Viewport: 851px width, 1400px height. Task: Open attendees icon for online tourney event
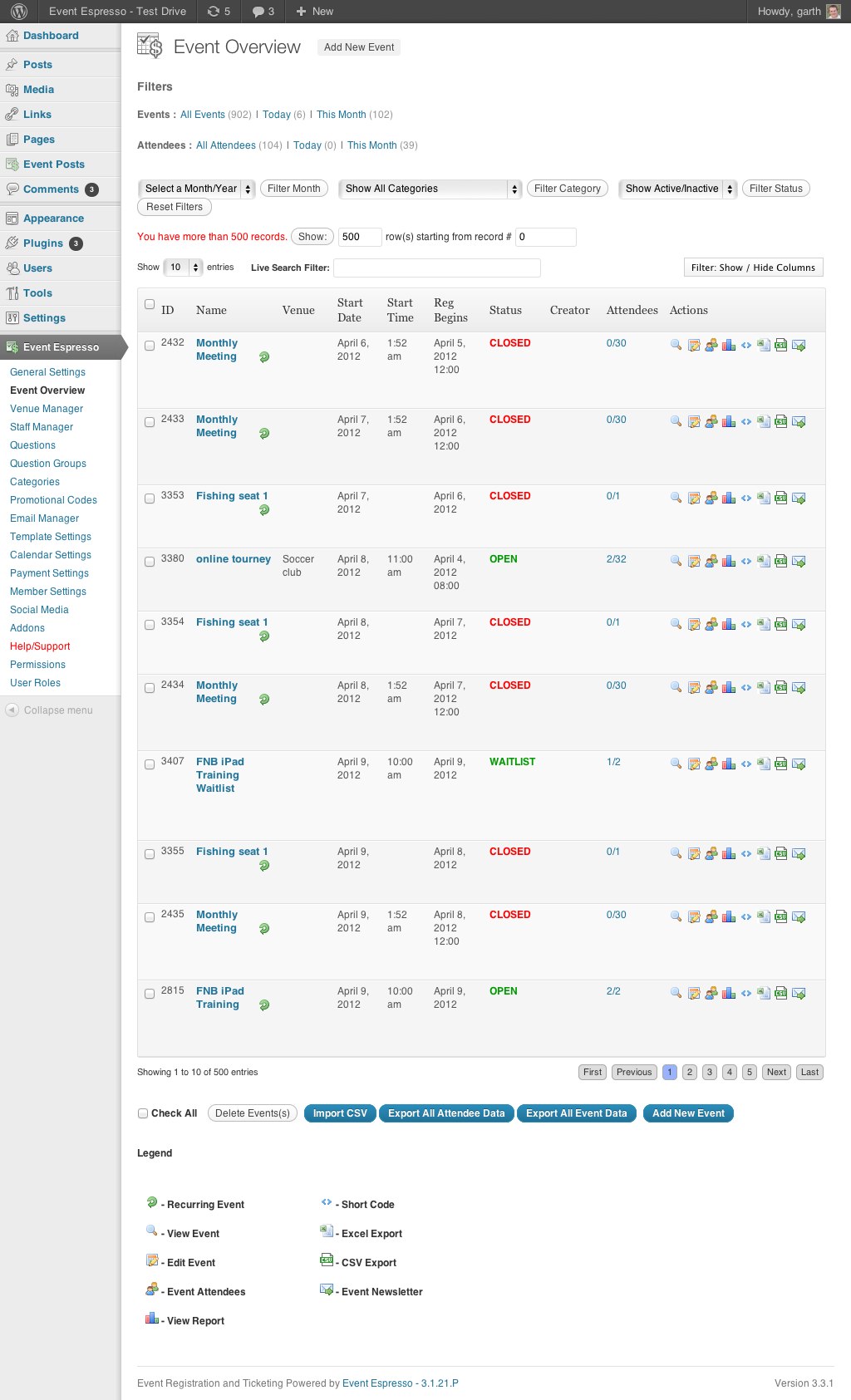coord(711,562)
